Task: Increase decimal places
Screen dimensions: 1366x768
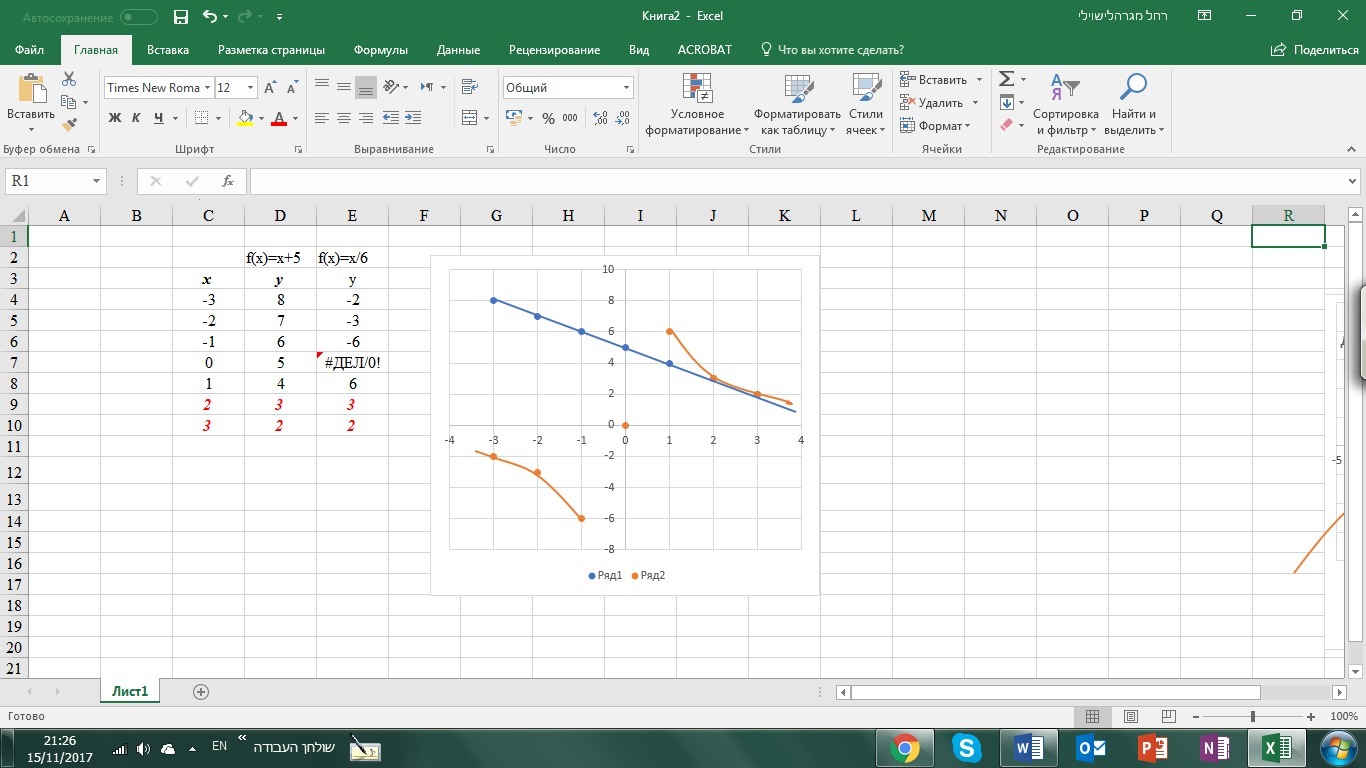Action: coord(600,118)
